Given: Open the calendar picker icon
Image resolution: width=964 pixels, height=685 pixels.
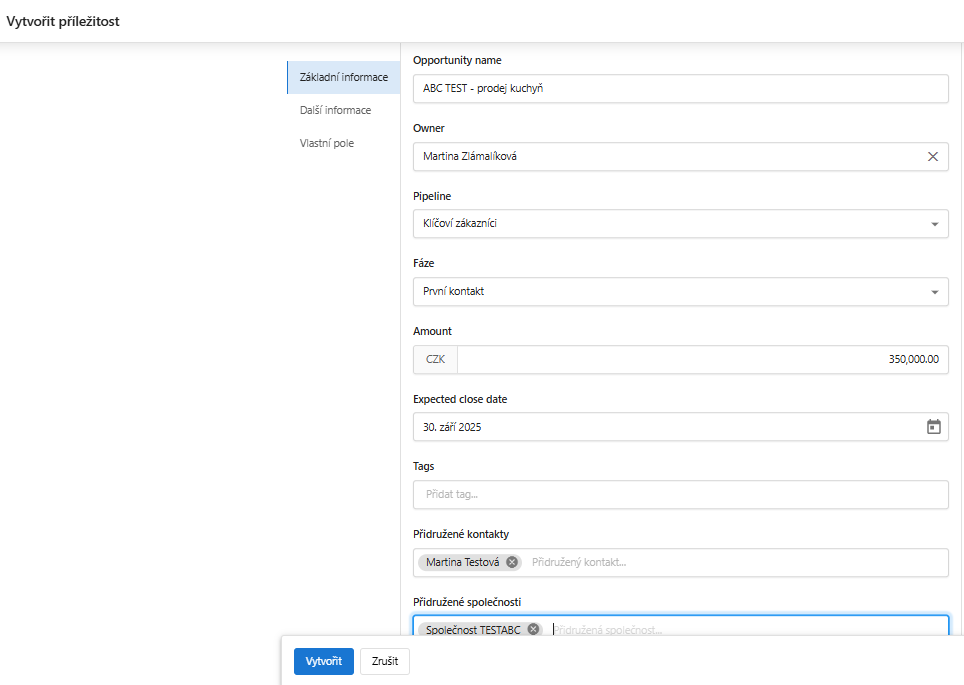Looking at the screenshot, I should [933, 427].
